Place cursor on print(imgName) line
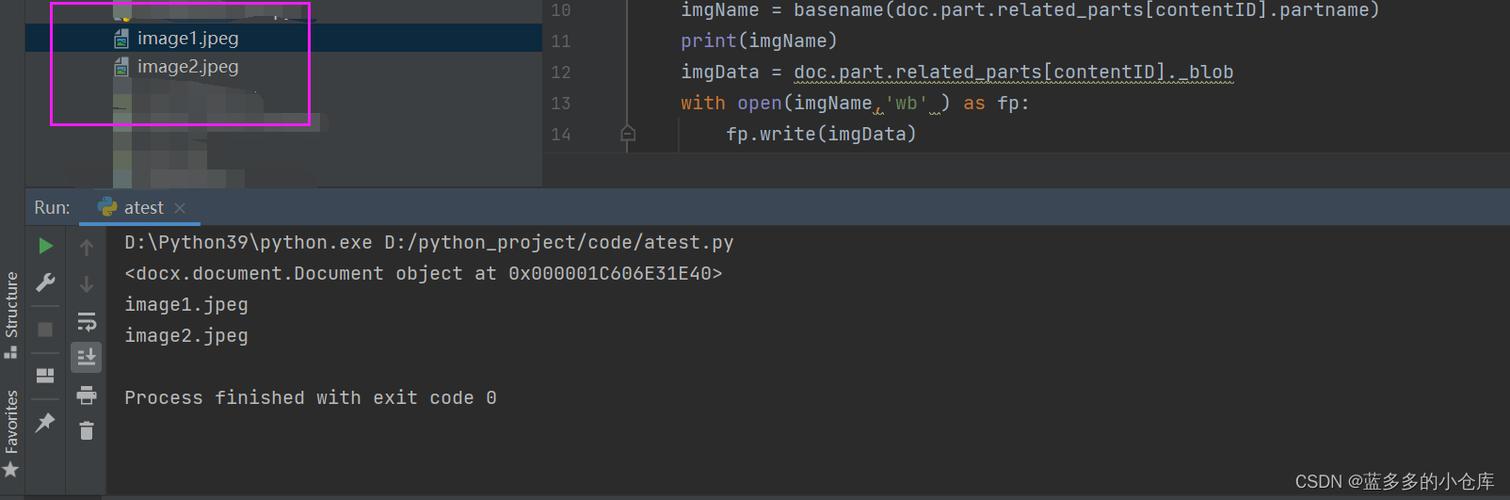Image resolution: width=1510 pixels, height=500 pixels. click(x=759, y=41)
